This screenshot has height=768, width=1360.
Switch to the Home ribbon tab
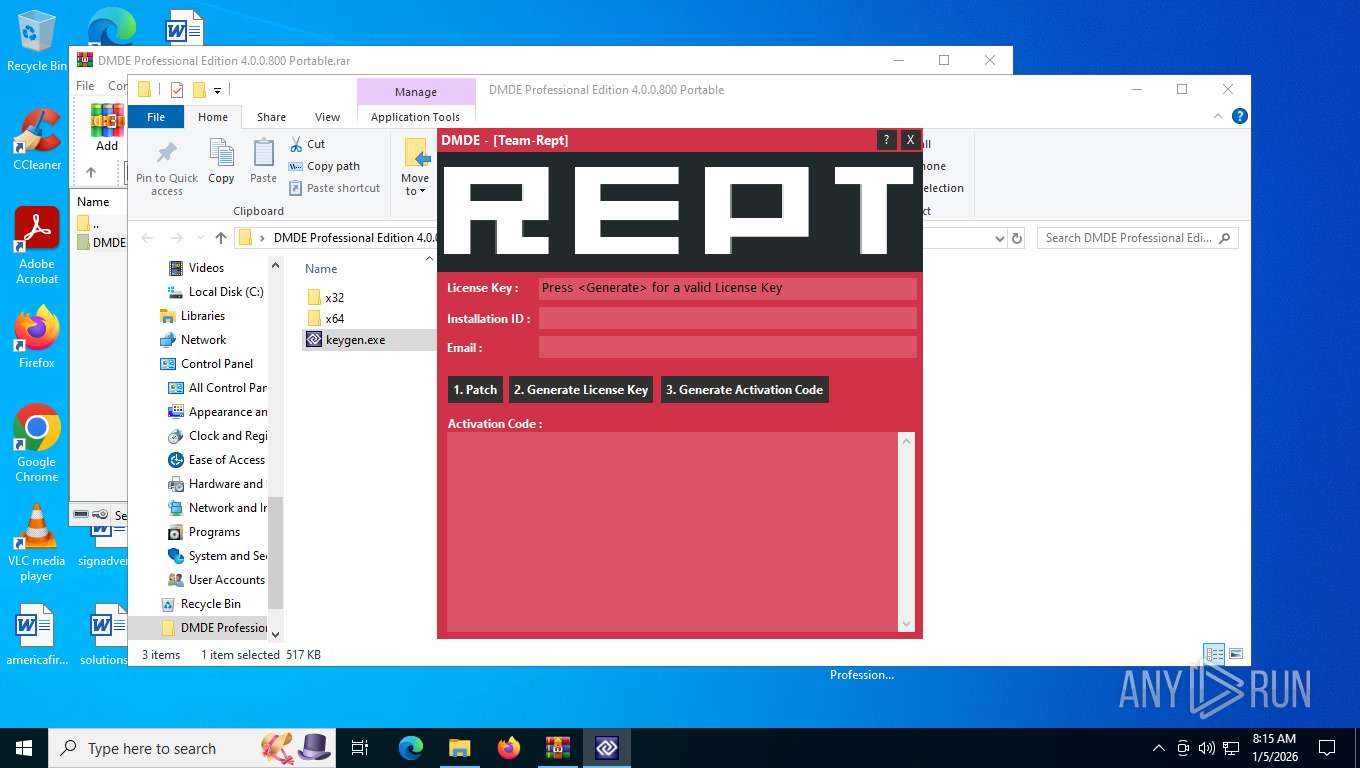[x=213, y=117]
